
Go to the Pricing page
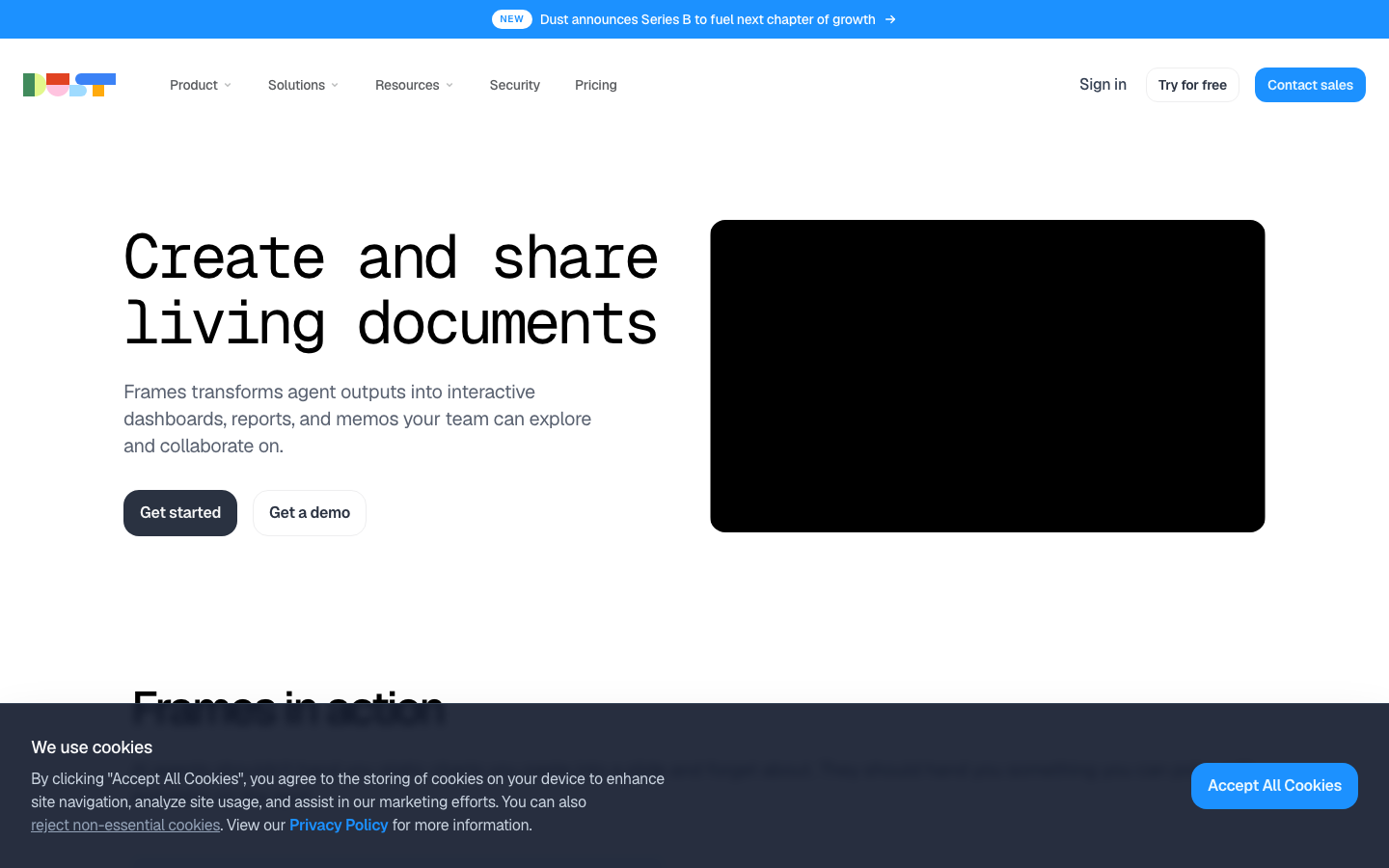596,85
